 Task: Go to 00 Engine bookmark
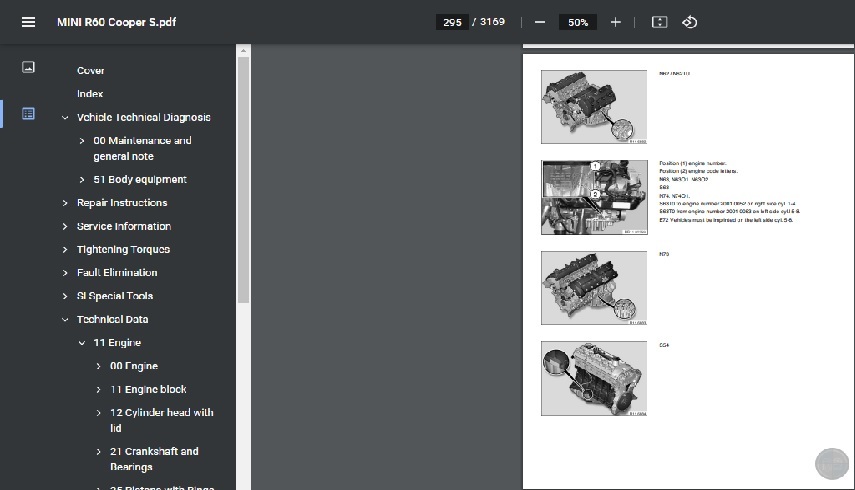pyautogui.click(x=134, y=366)
